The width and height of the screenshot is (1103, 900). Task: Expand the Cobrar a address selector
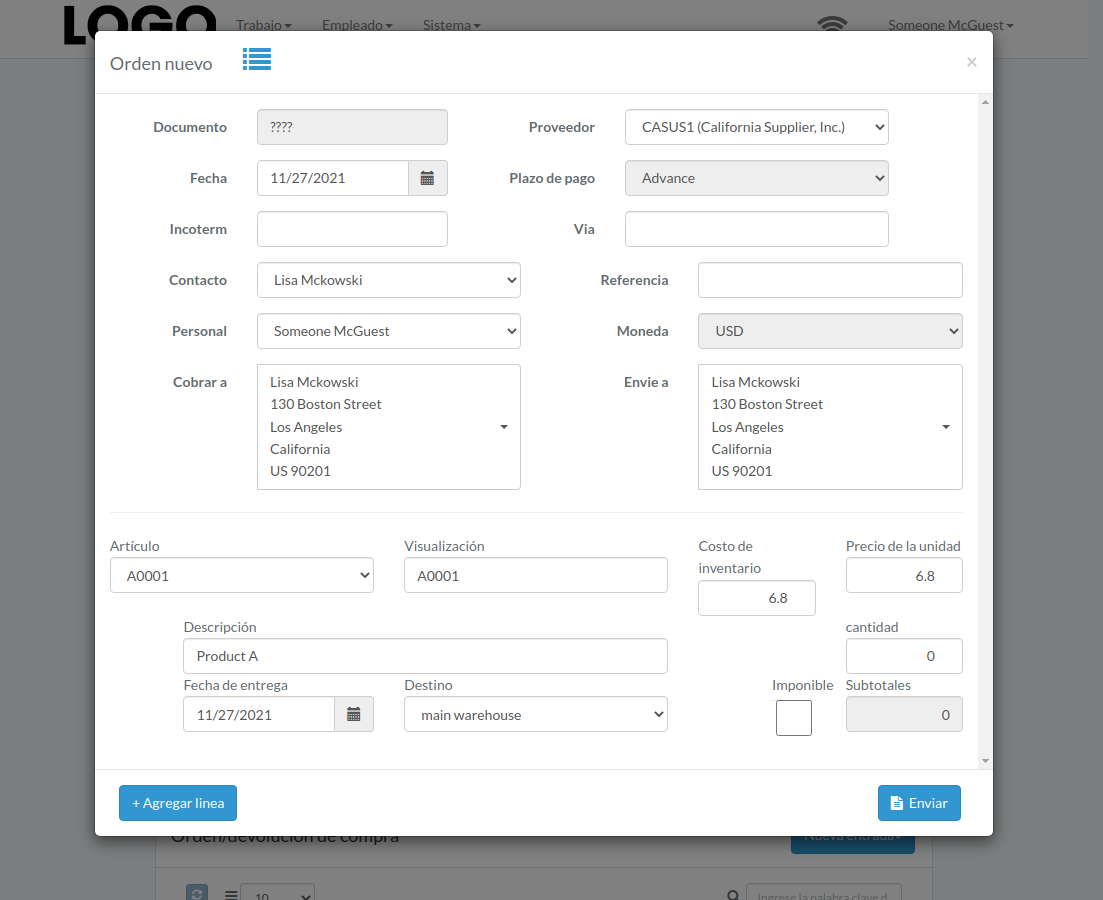pyautogui.click(x=388, y=427)
